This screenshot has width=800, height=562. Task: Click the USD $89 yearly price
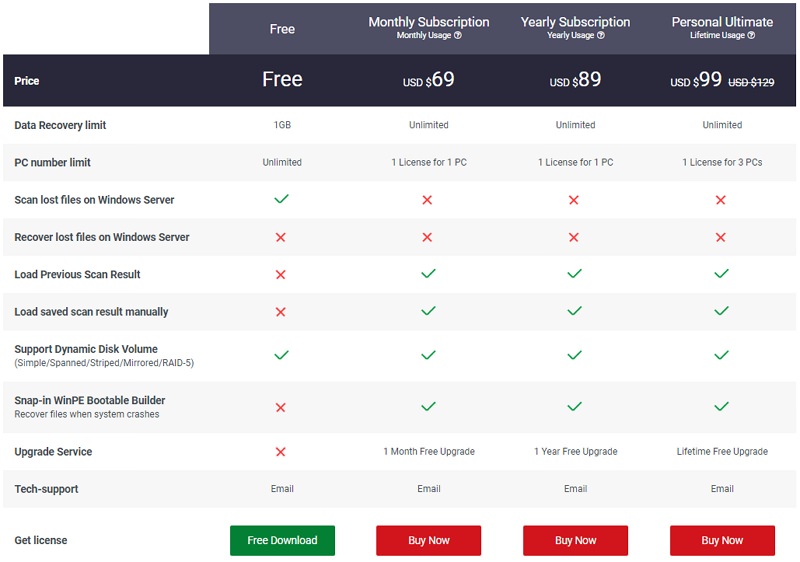click(x=575, y=80)
